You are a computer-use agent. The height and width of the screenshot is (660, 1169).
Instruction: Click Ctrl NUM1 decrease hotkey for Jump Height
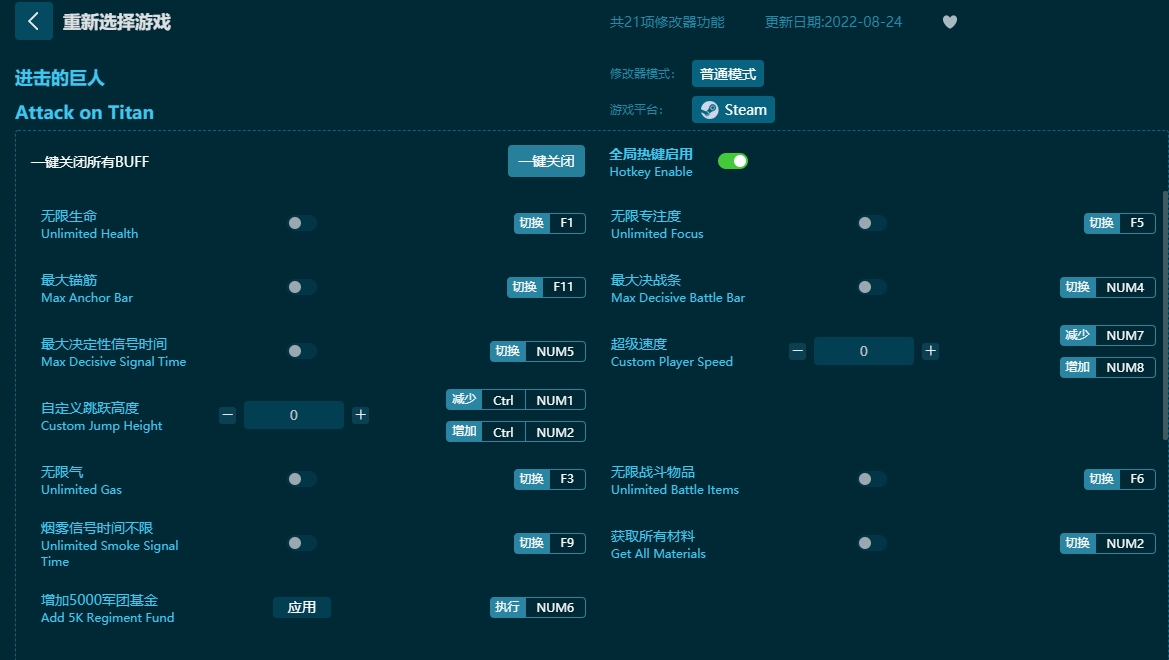click(x=516, y=400)
